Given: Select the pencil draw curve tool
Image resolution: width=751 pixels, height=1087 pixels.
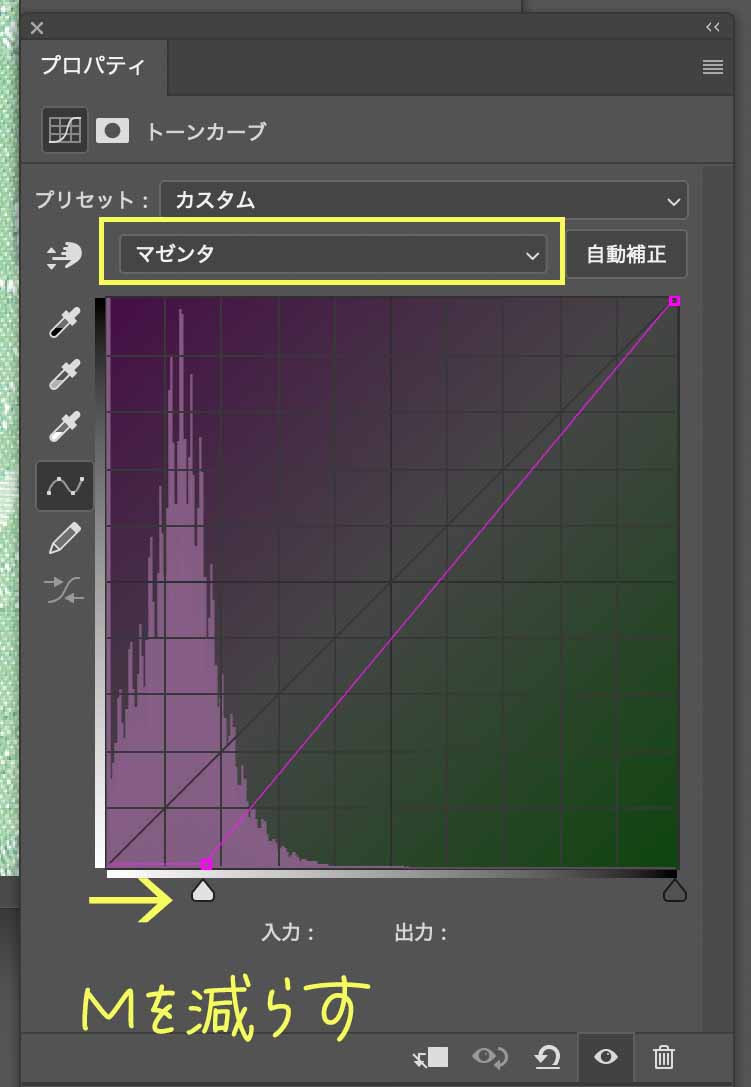Looking at the screenshot, I should click(65, 541).
